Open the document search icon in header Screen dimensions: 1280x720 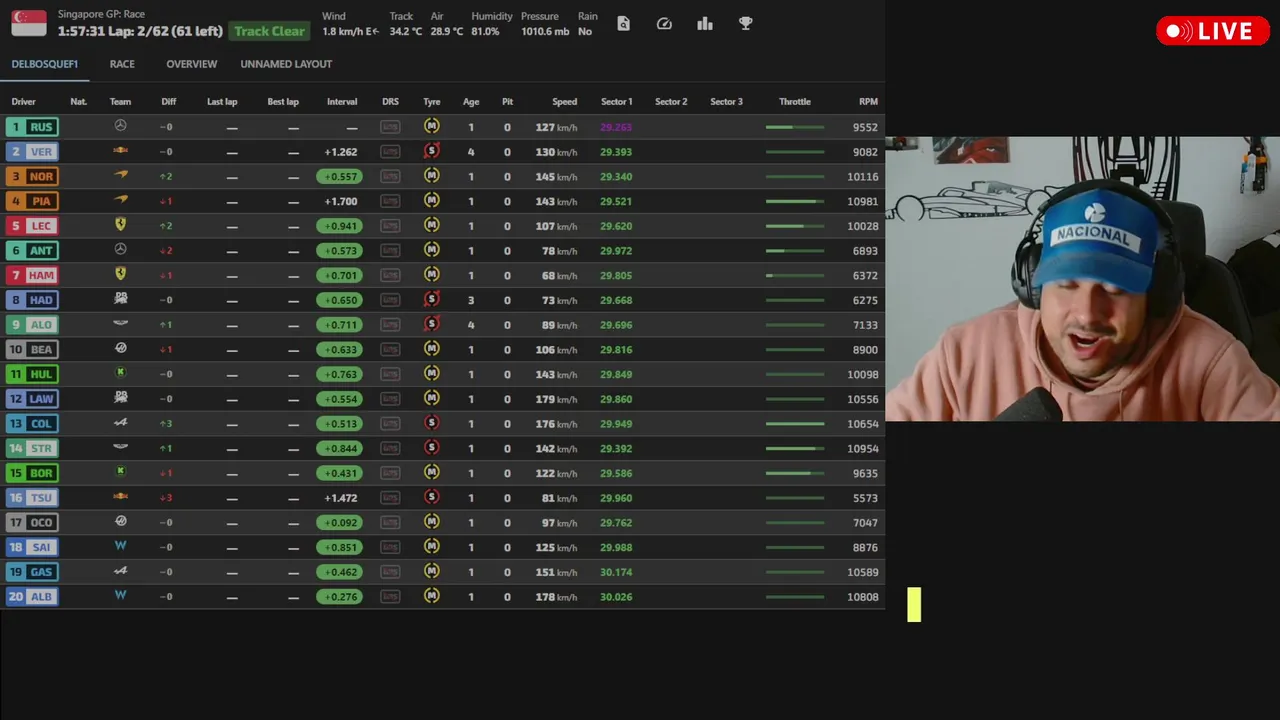[x=623, y=23]
